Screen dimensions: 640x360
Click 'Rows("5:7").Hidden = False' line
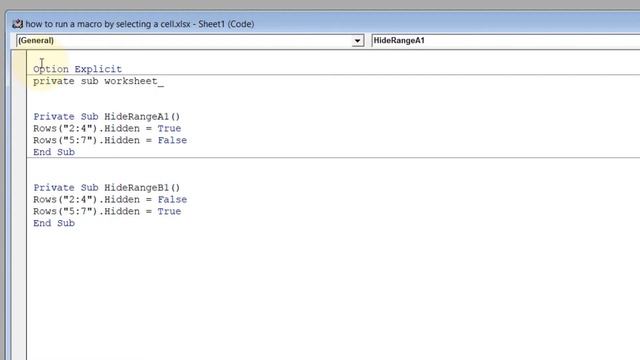pos(110,140)
